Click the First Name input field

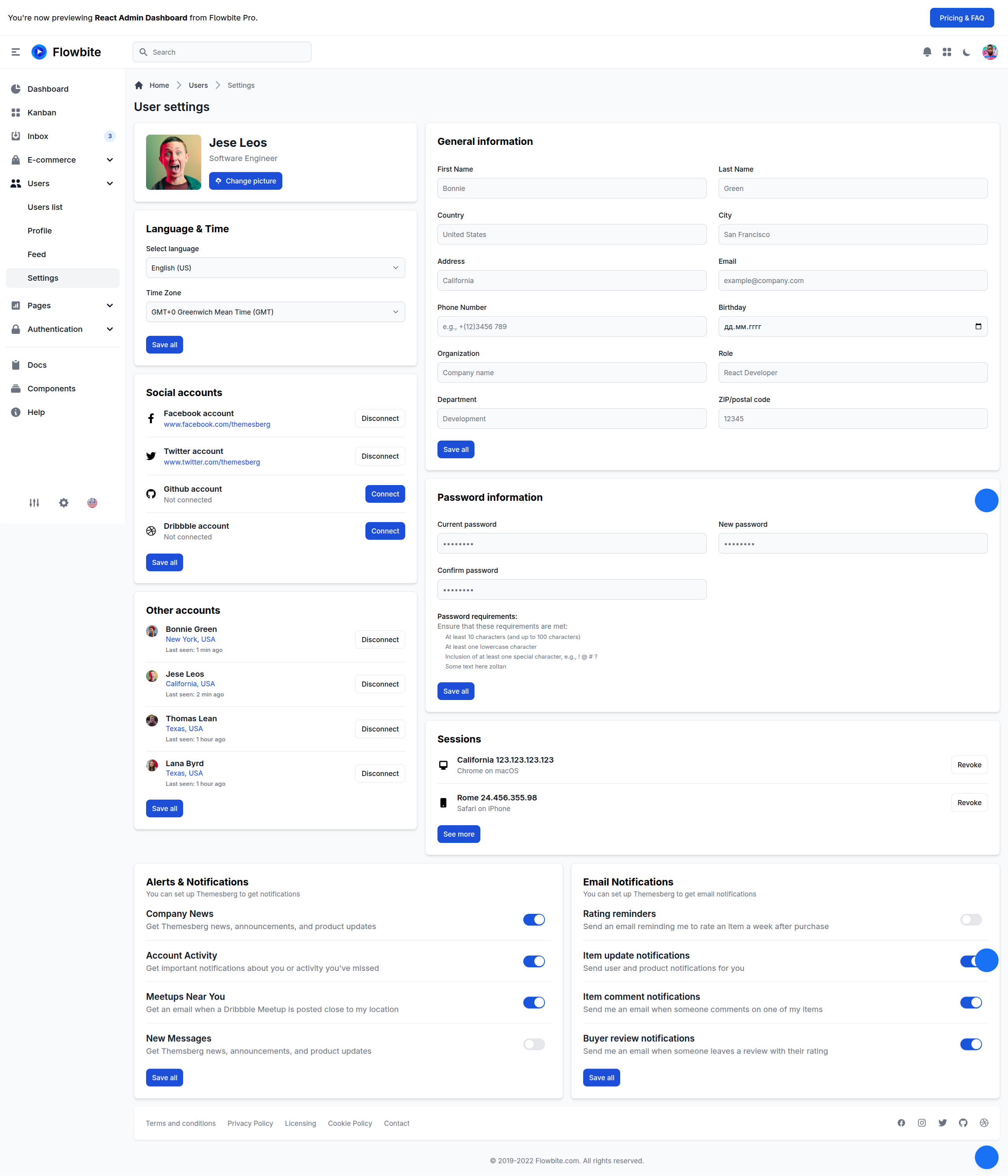click(572, 189)
